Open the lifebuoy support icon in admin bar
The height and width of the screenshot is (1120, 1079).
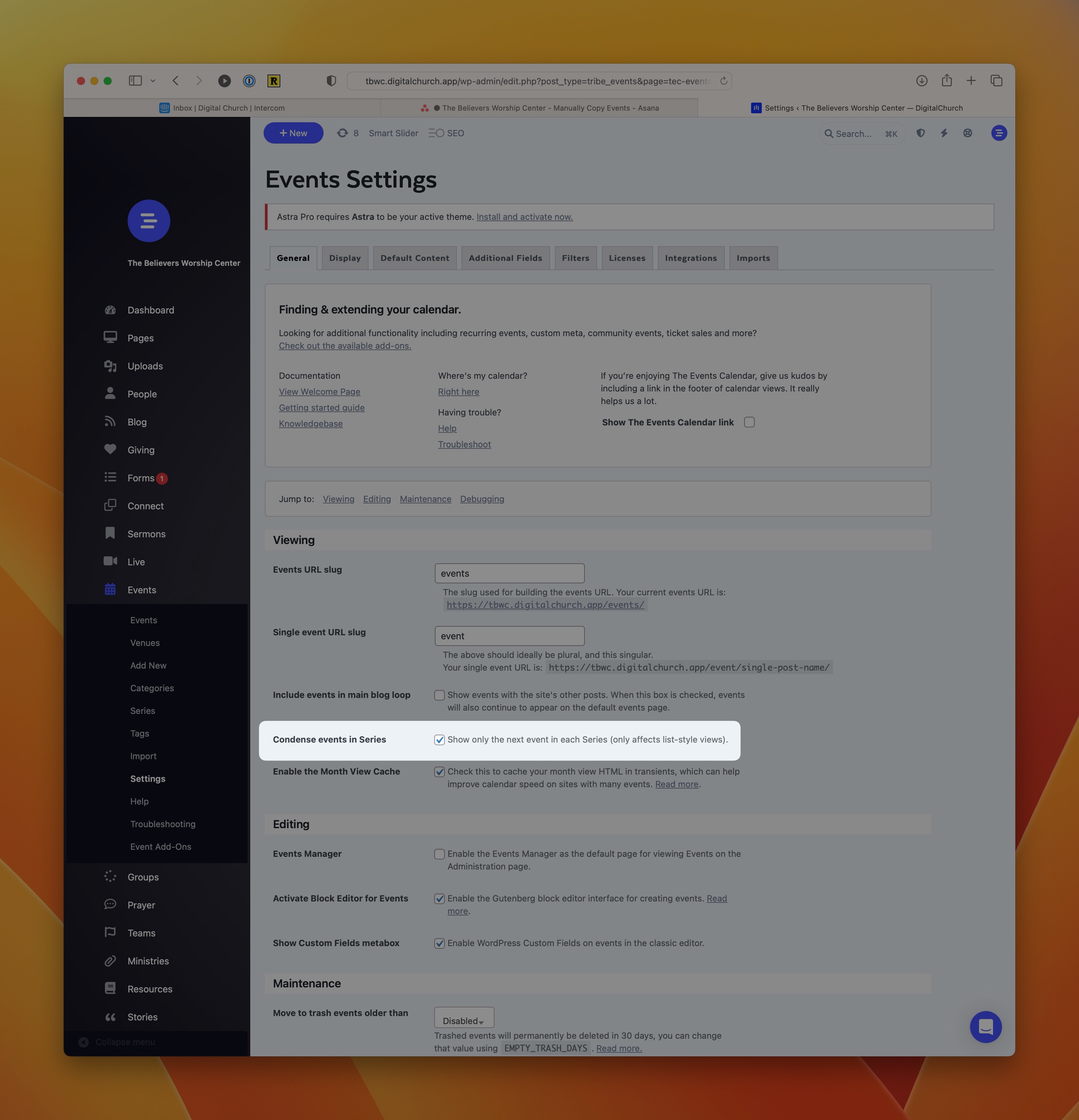click(x=967, y=133)
